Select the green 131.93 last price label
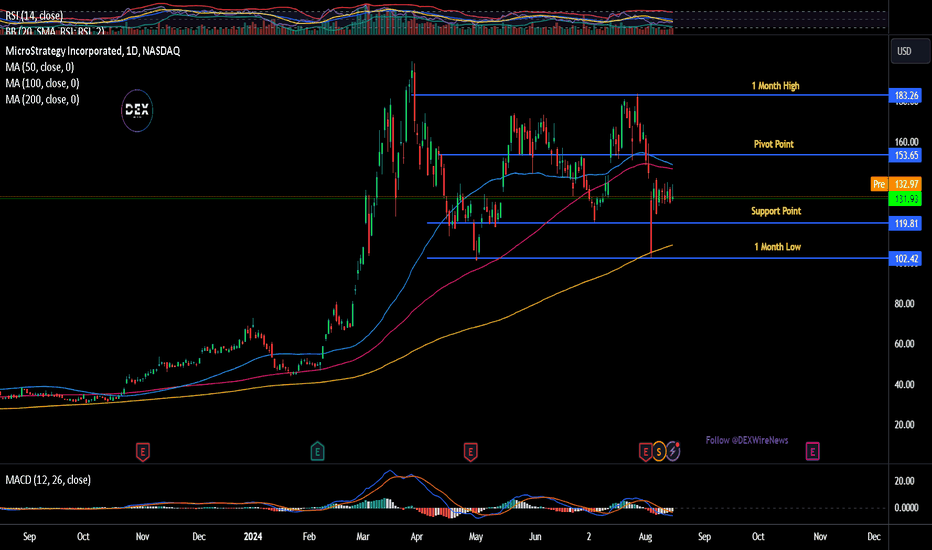This screenshot has width=932, height=550. [905, 199]
